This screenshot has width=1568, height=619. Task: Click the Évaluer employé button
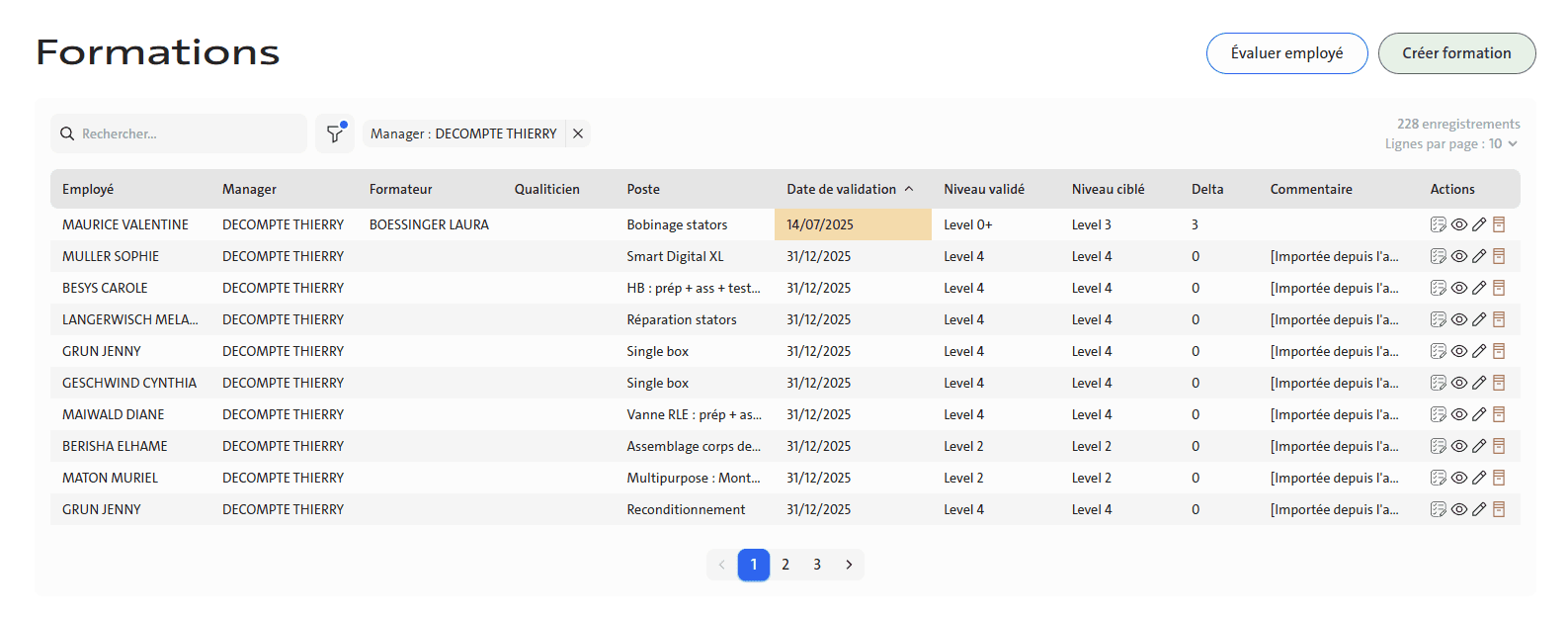[x=1286, y=53]
